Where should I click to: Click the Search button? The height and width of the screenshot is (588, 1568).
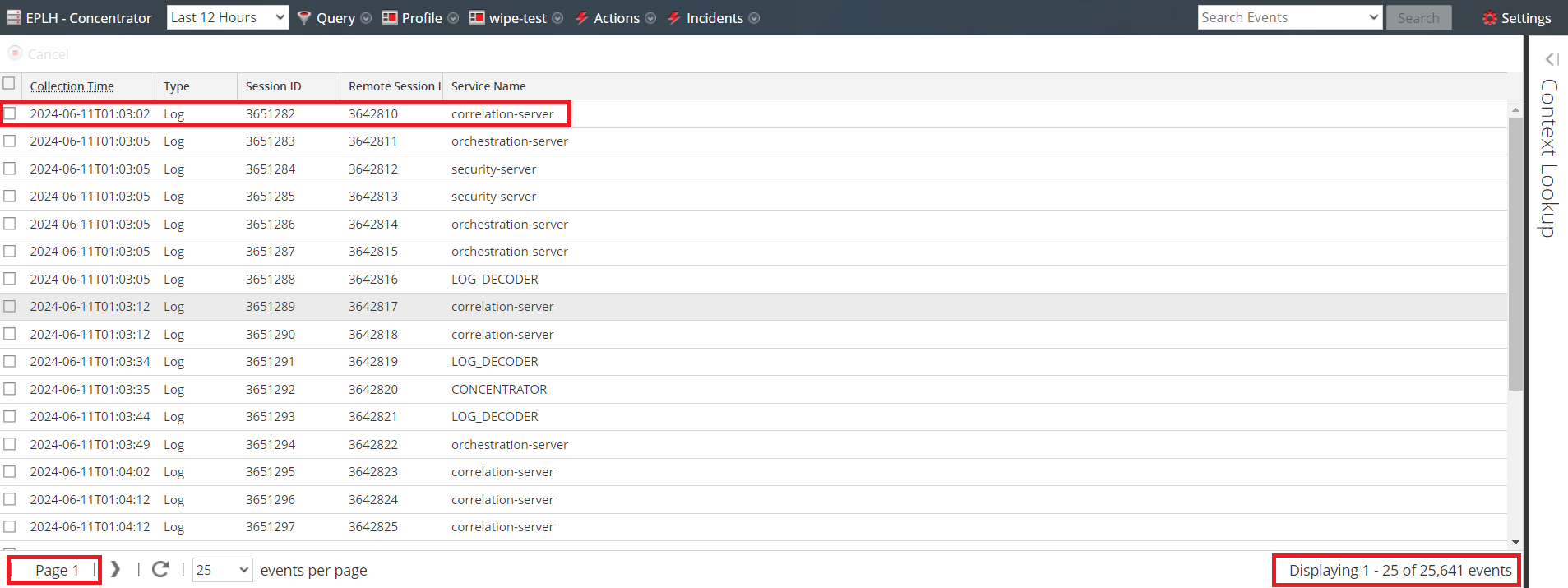pos(1418,18)
